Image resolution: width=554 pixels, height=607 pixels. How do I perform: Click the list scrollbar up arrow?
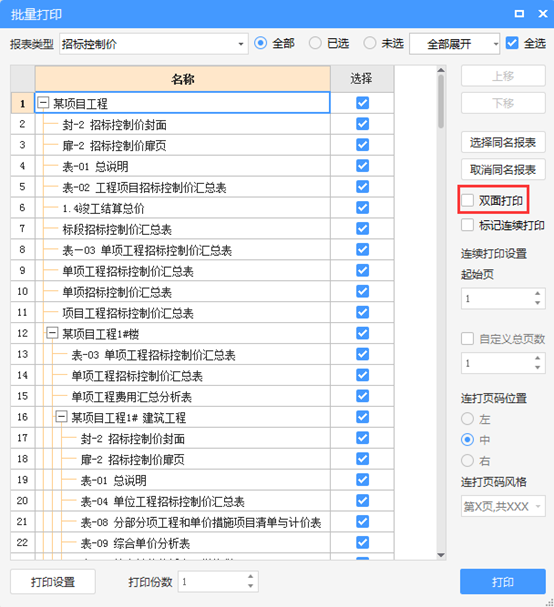pos(441,70)
